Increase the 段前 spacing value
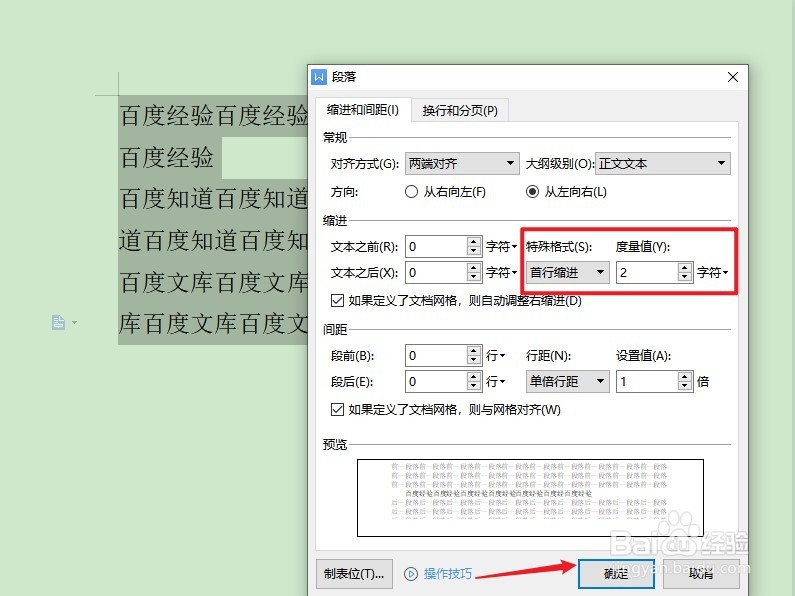The height and width of the screenshot is (596, 795). tap(474, 351)
